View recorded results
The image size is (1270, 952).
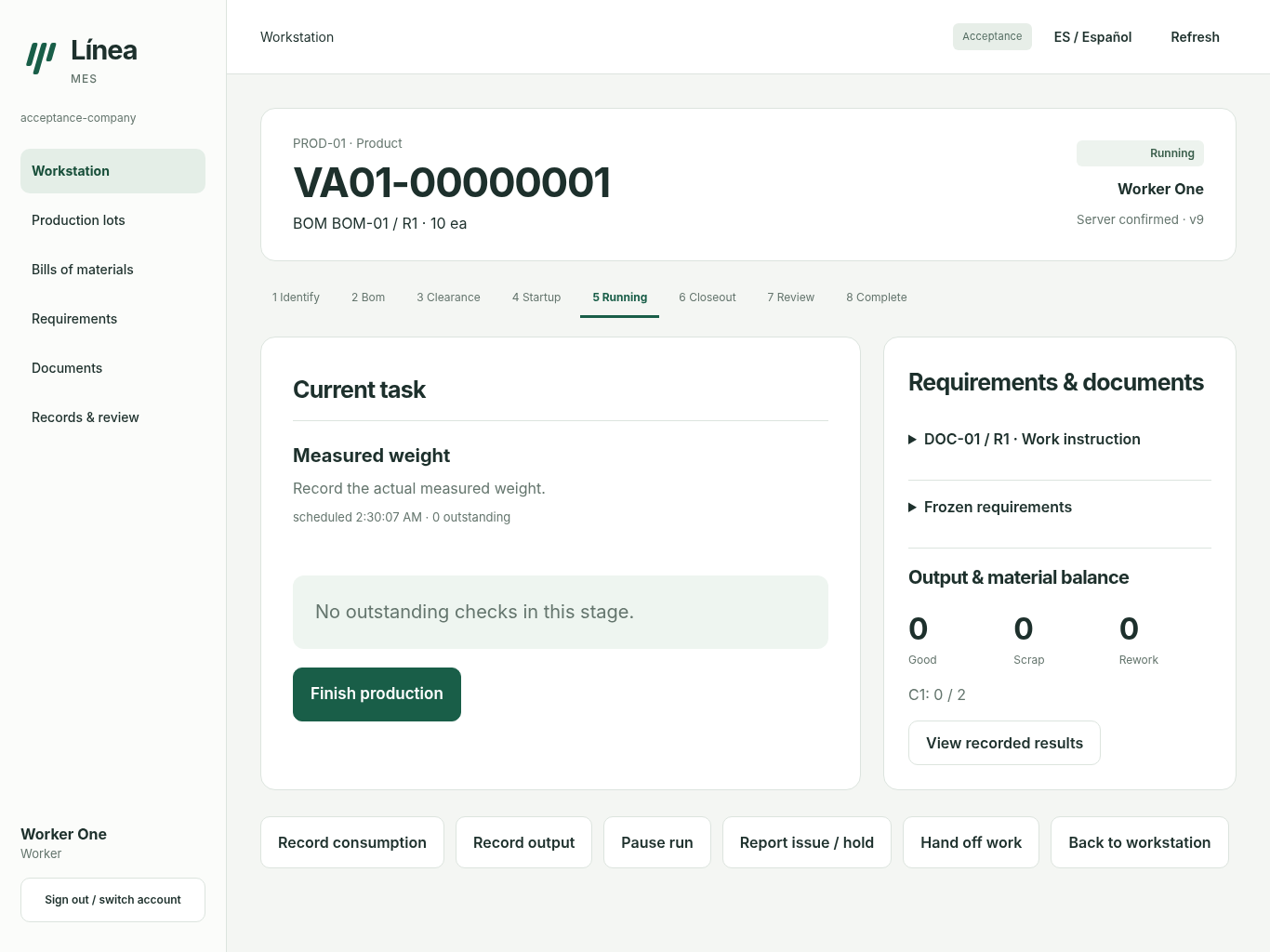[1004, 743]
